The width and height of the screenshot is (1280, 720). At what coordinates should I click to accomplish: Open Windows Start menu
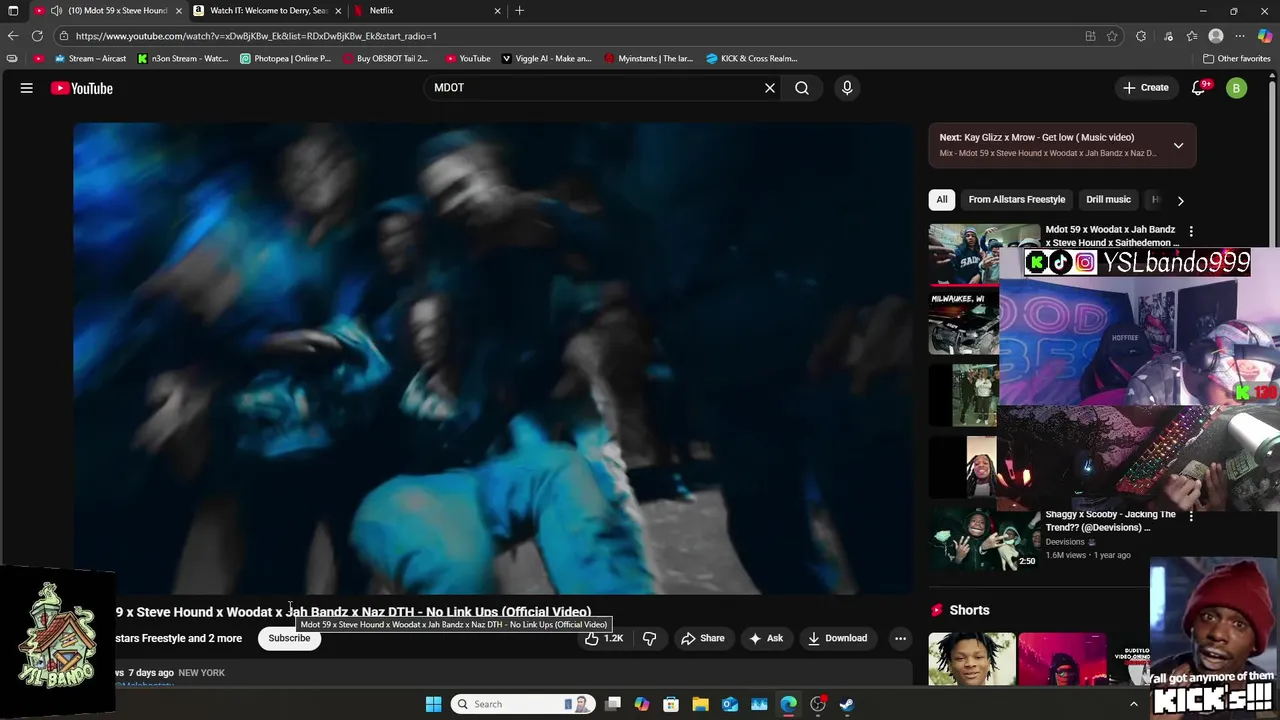433,704
